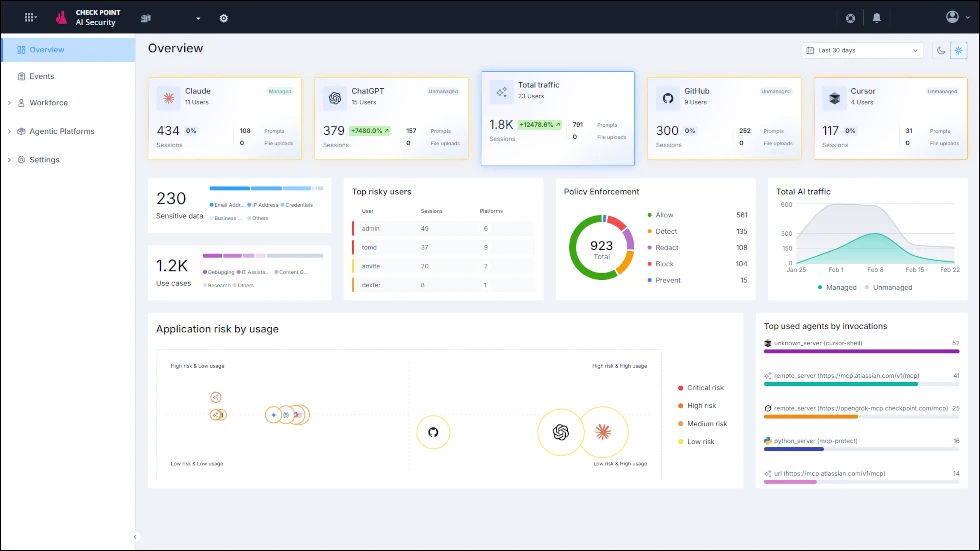This screenshot has width=980, height=551.
Task: Click the GitHub bubble in risk chart
Action: 433,432
